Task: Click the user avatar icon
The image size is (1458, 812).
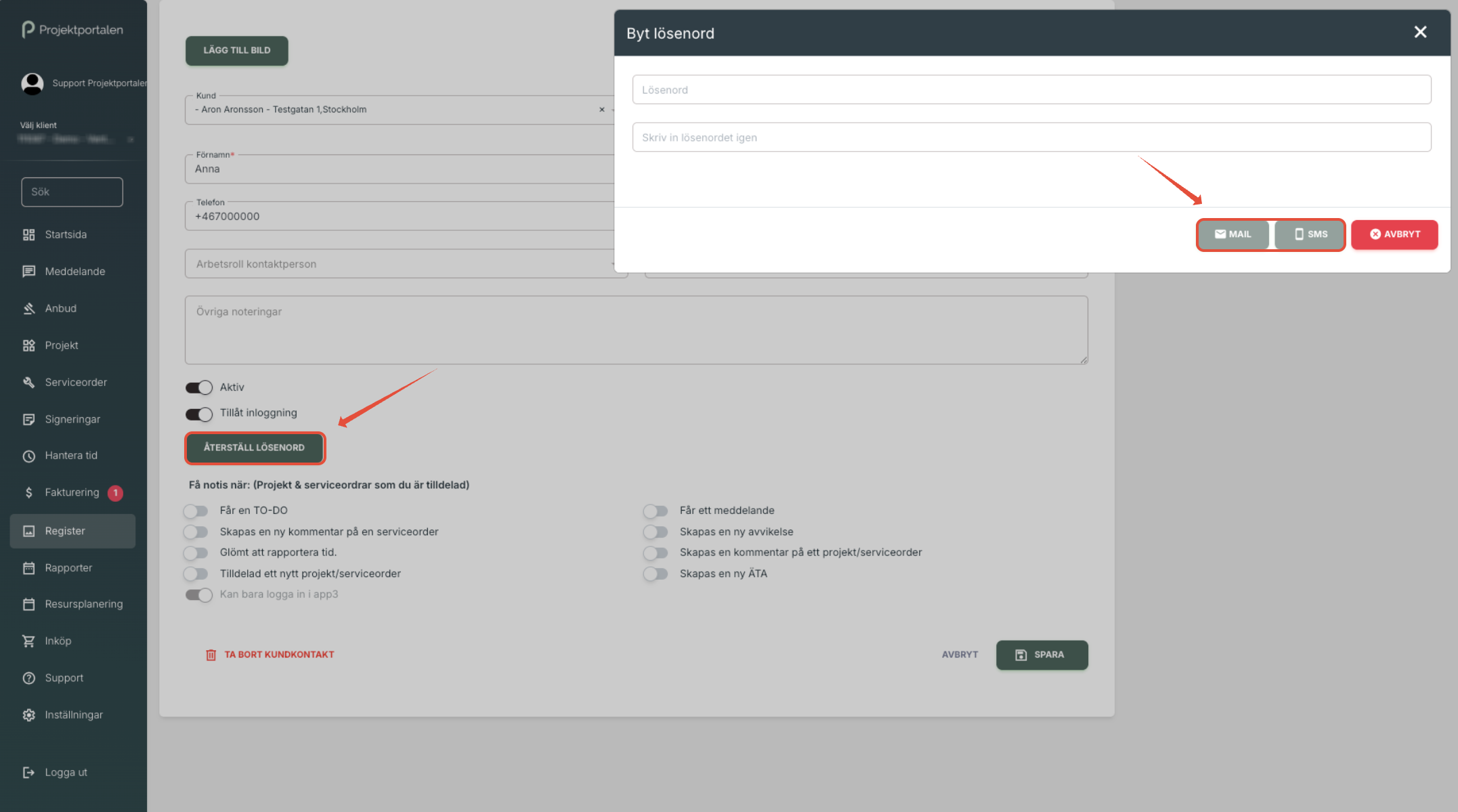Action: coord(32,83)
